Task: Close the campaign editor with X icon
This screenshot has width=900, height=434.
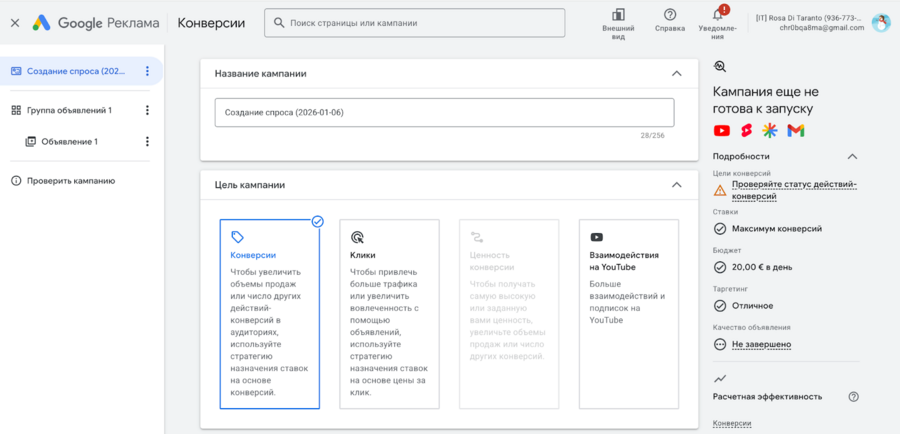Action: [14, 22]
